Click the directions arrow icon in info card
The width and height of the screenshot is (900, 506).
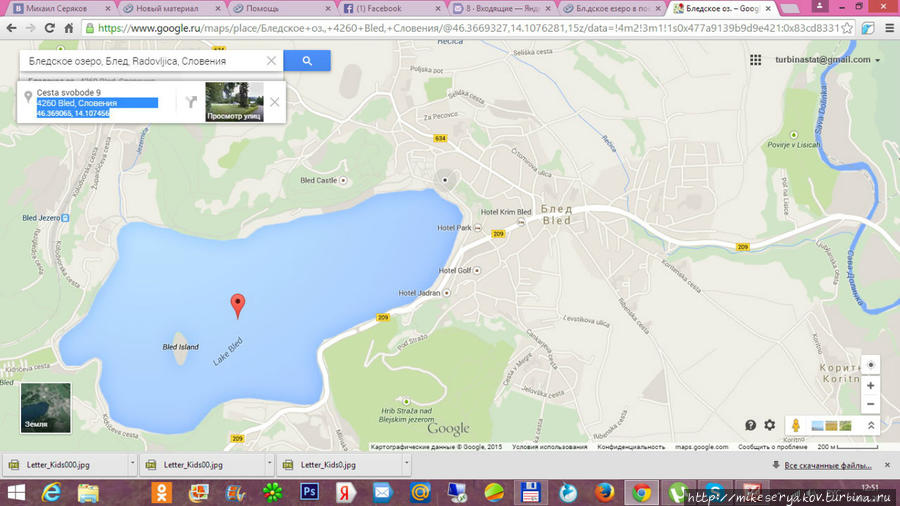coord(190,102)
